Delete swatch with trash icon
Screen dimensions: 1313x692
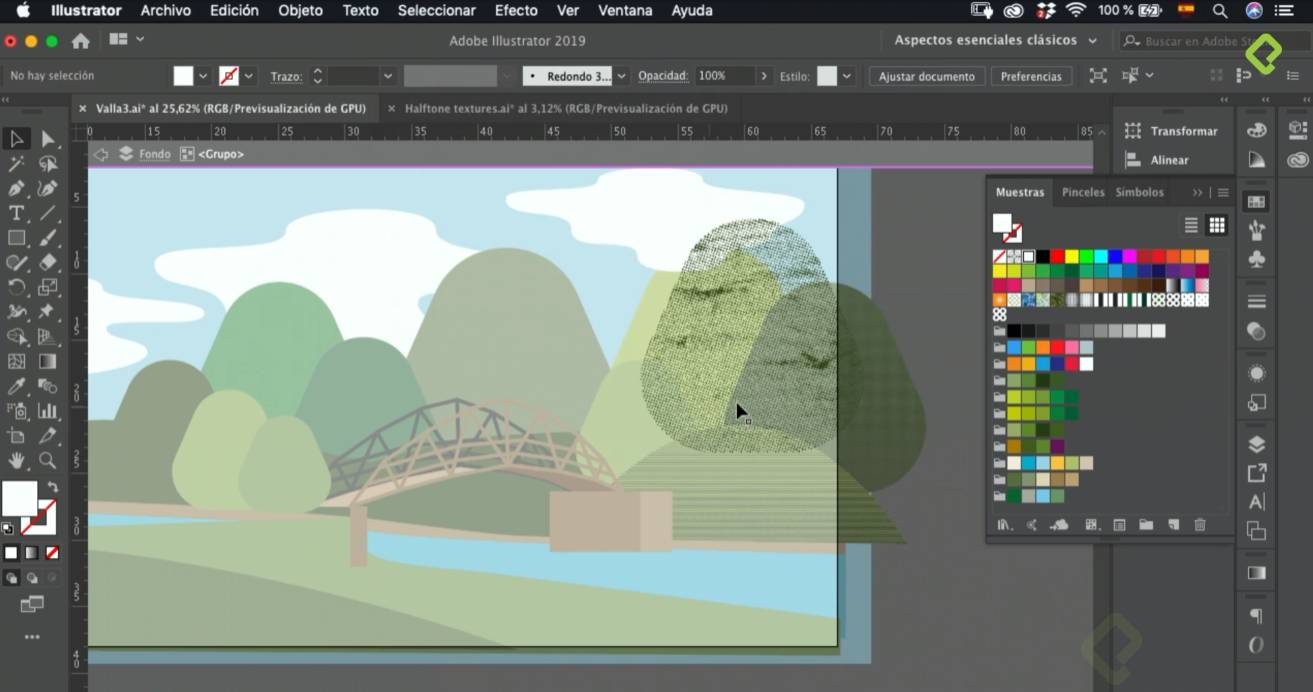pos(1200,525)
